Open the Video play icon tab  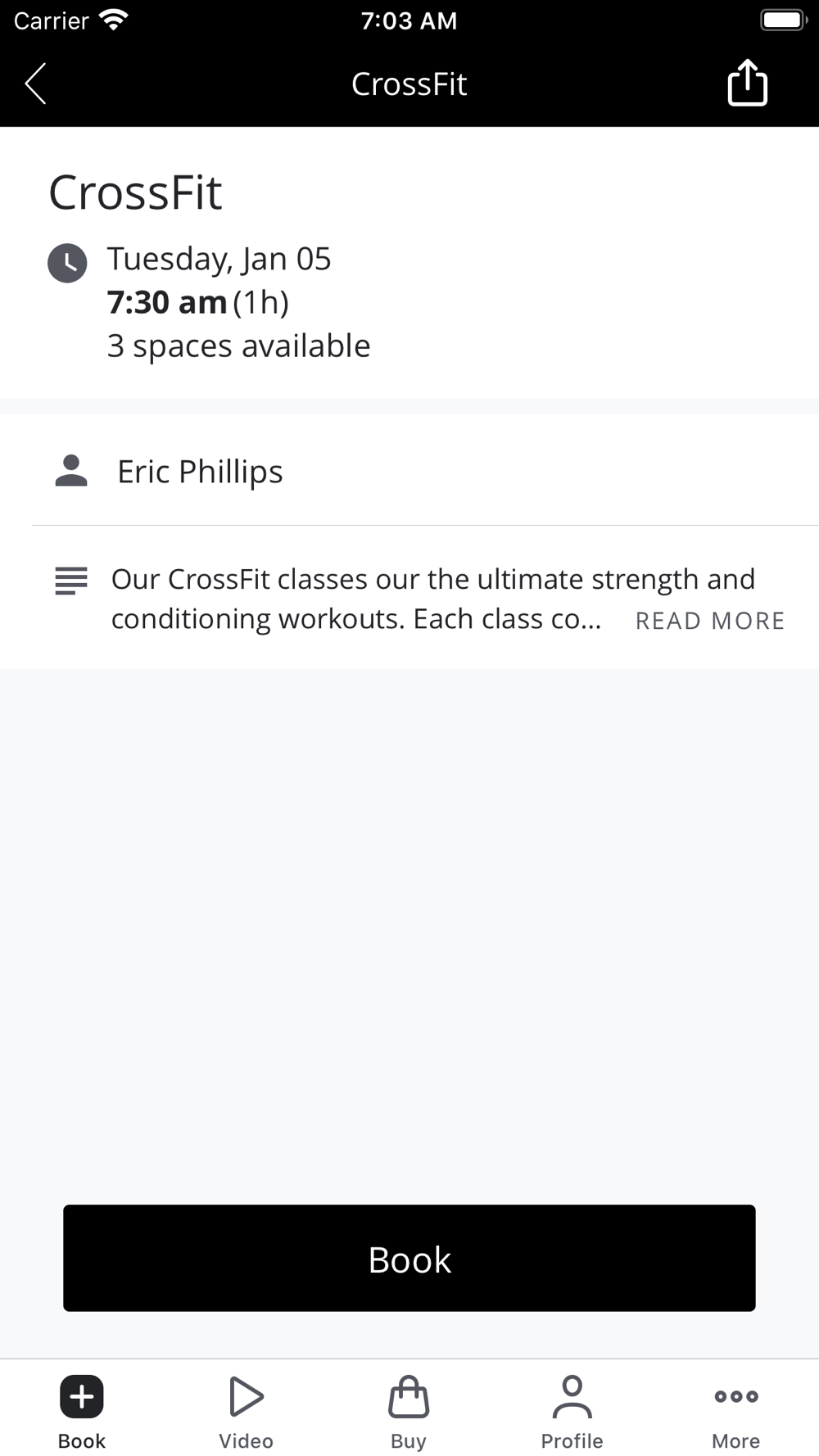pos(246,1412)
